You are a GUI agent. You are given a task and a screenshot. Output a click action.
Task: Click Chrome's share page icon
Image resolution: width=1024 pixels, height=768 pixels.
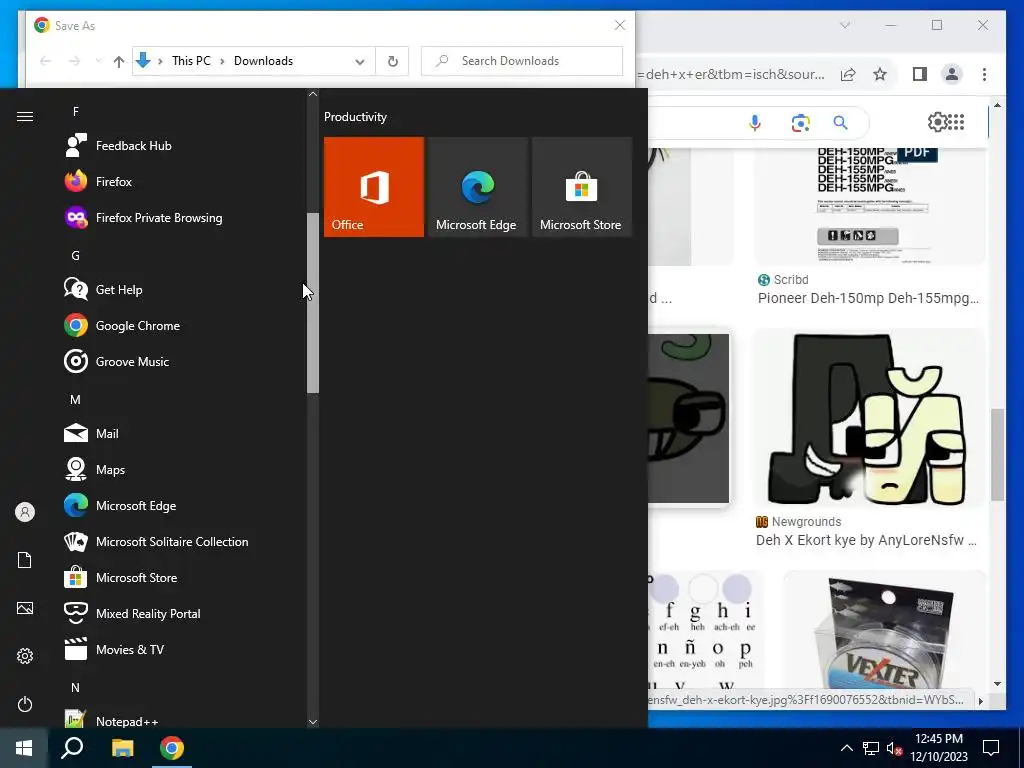[848, 74]
